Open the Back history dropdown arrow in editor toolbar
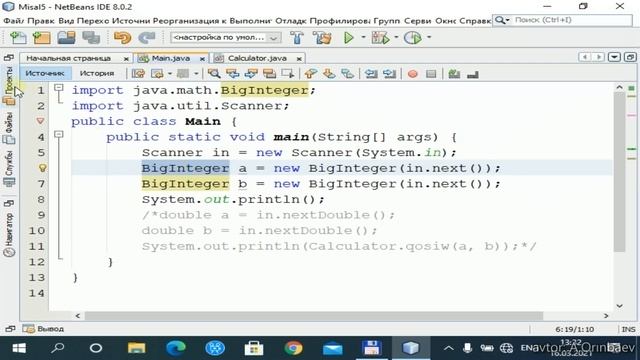The width and height of the screenshot is (640, 360). [170, 73]
